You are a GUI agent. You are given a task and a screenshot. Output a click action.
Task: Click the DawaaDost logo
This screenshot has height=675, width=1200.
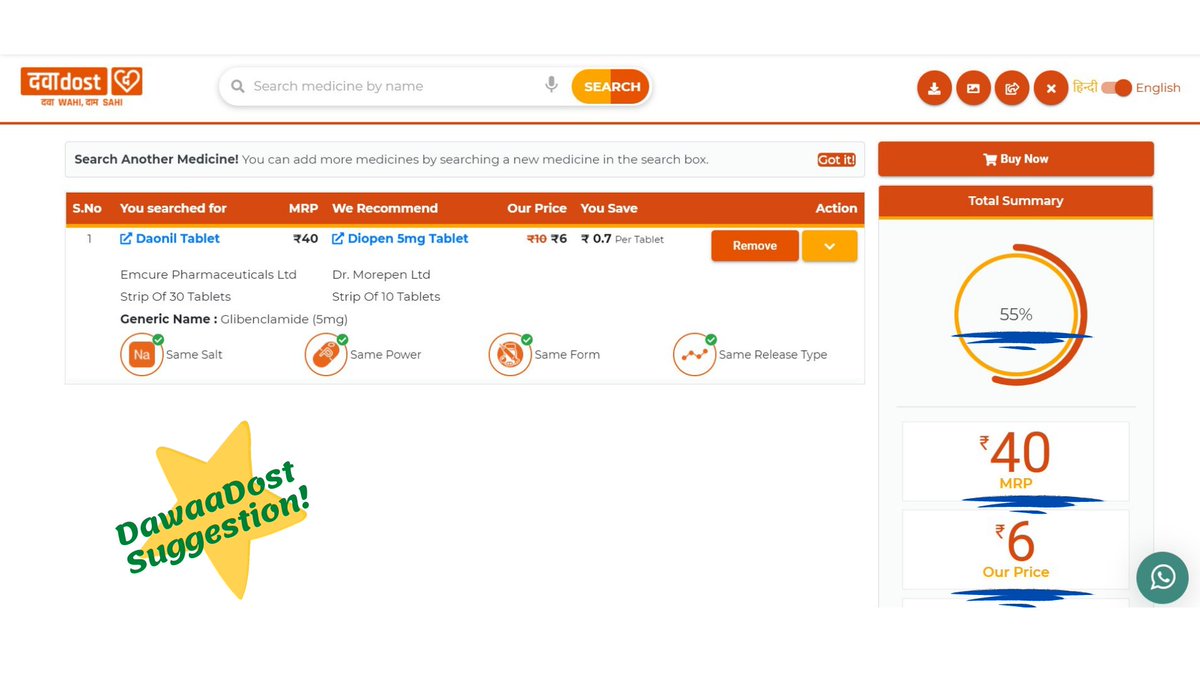(82, 85)
